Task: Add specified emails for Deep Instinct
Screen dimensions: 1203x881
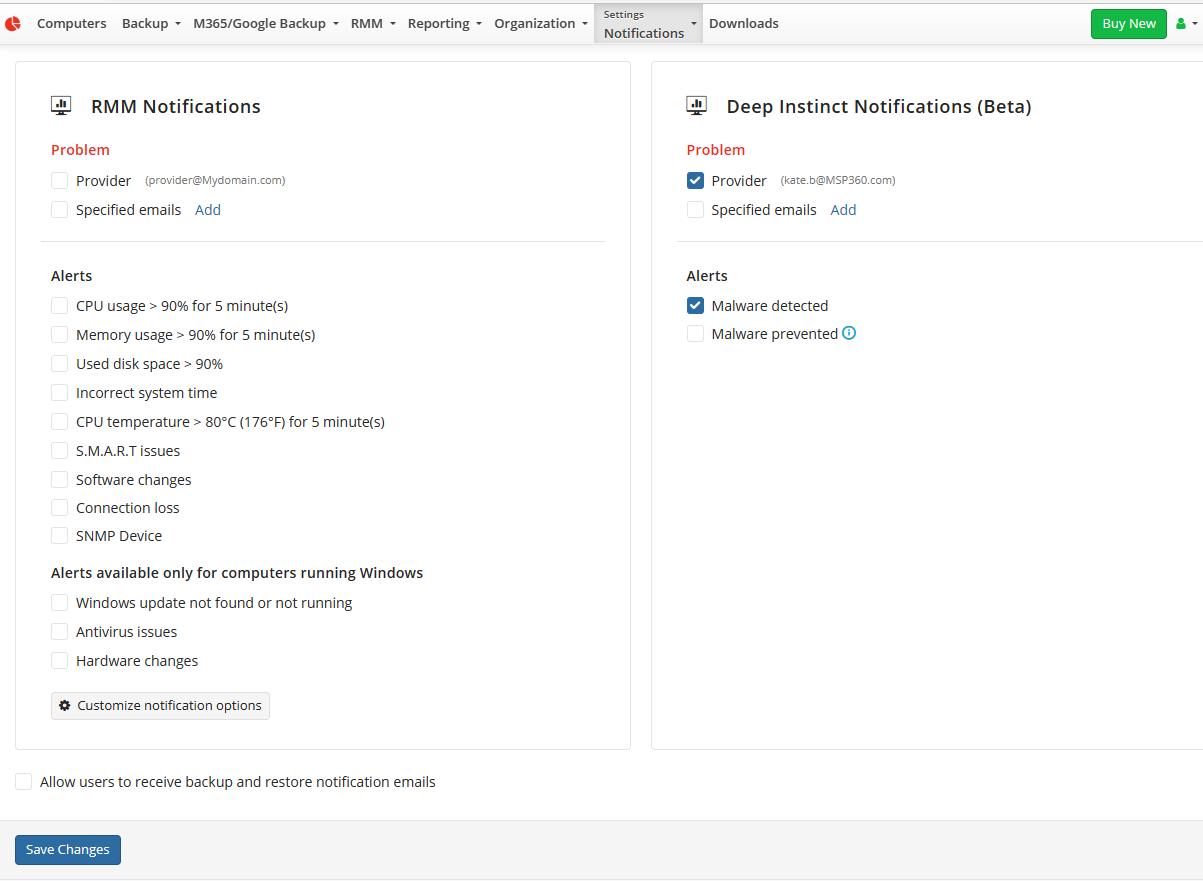Action: click(x=843, y=210)
